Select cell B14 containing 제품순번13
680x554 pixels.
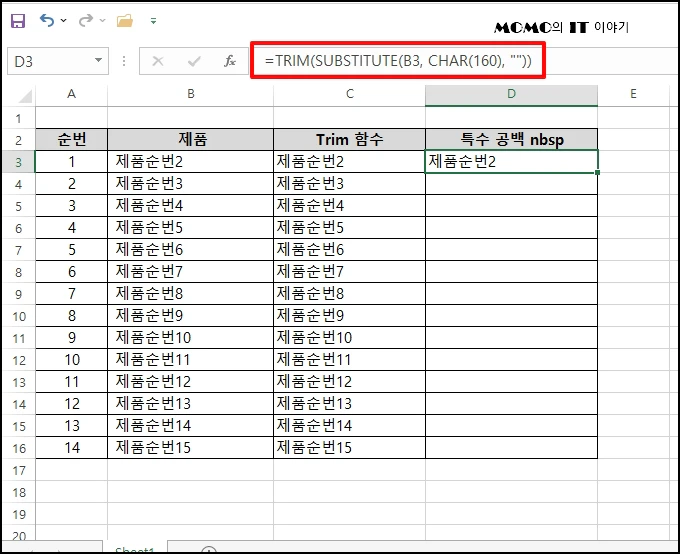click(x=190, y=404)
